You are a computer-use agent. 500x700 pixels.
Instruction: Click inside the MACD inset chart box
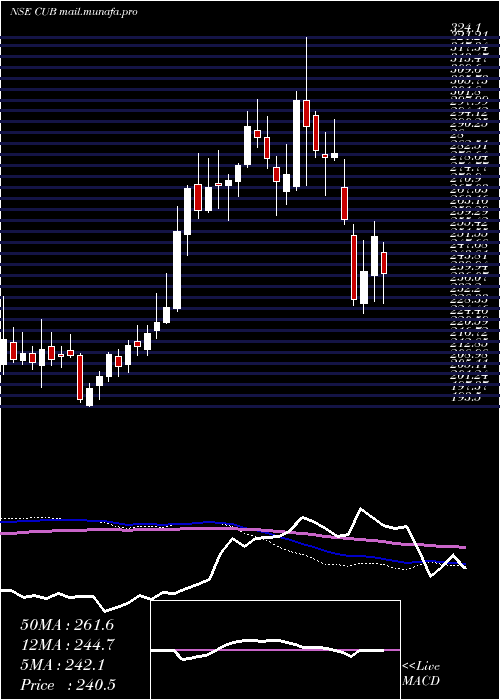pos(275,650)
